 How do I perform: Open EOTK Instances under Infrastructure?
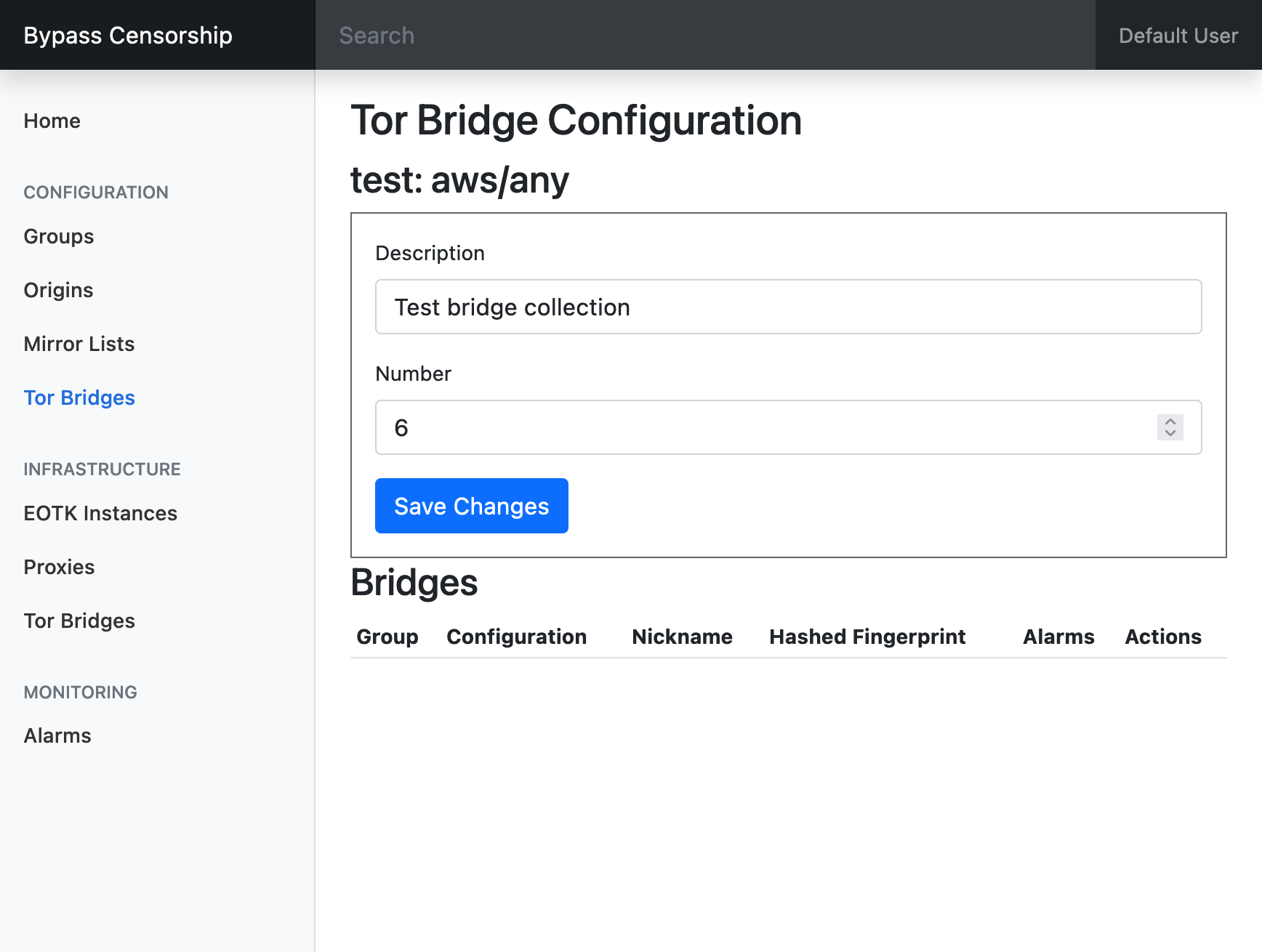(100, 513)
